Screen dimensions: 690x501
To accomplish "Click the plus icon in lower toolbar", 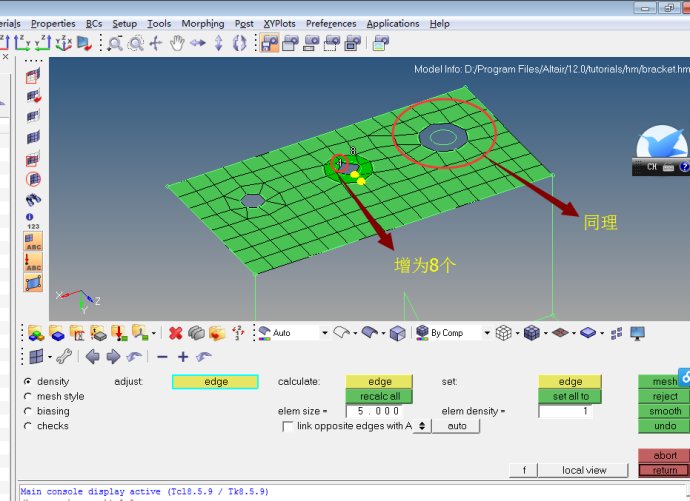I will click(183, 357).
